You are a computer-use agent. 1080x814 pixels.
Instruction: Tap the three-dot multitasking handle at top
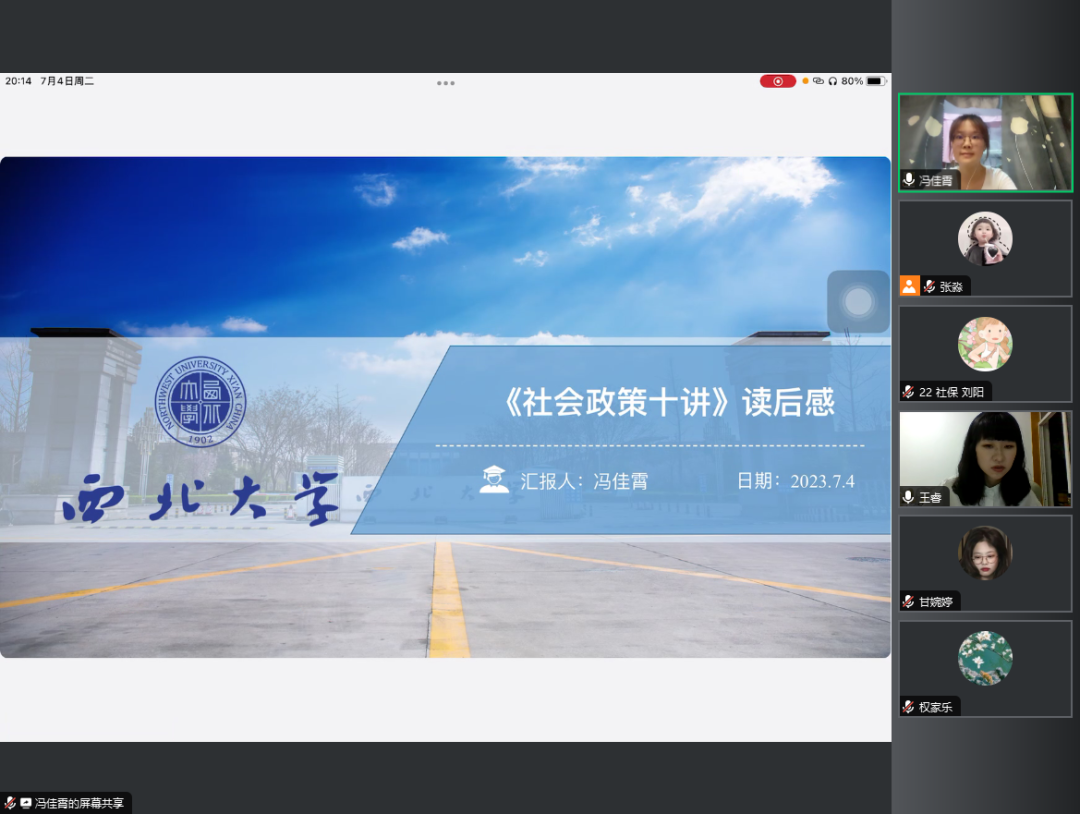click(x=446, y=83)
